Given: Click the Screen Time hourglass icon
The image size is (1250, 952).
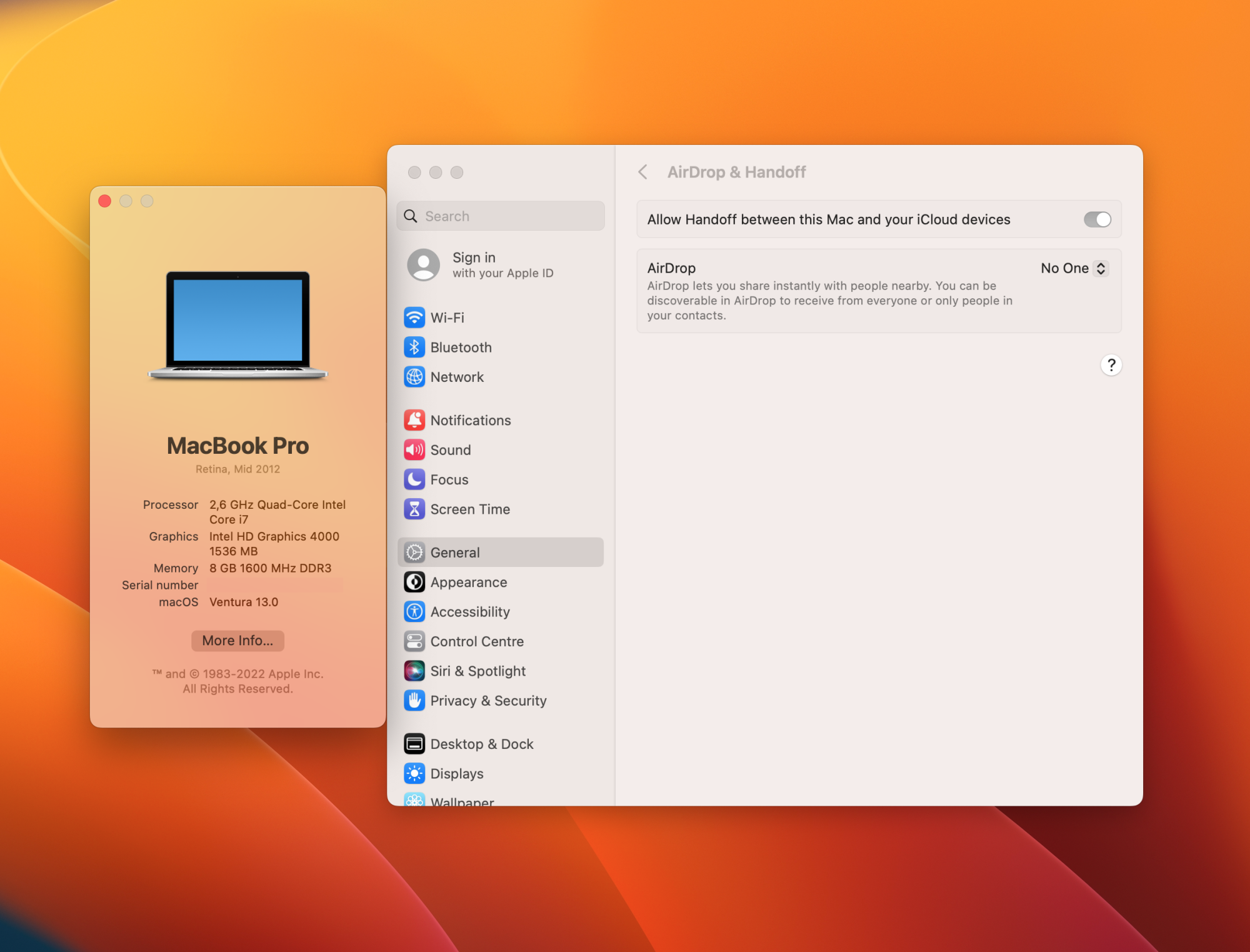Looking at the screenshot, I should coord(414,509).
